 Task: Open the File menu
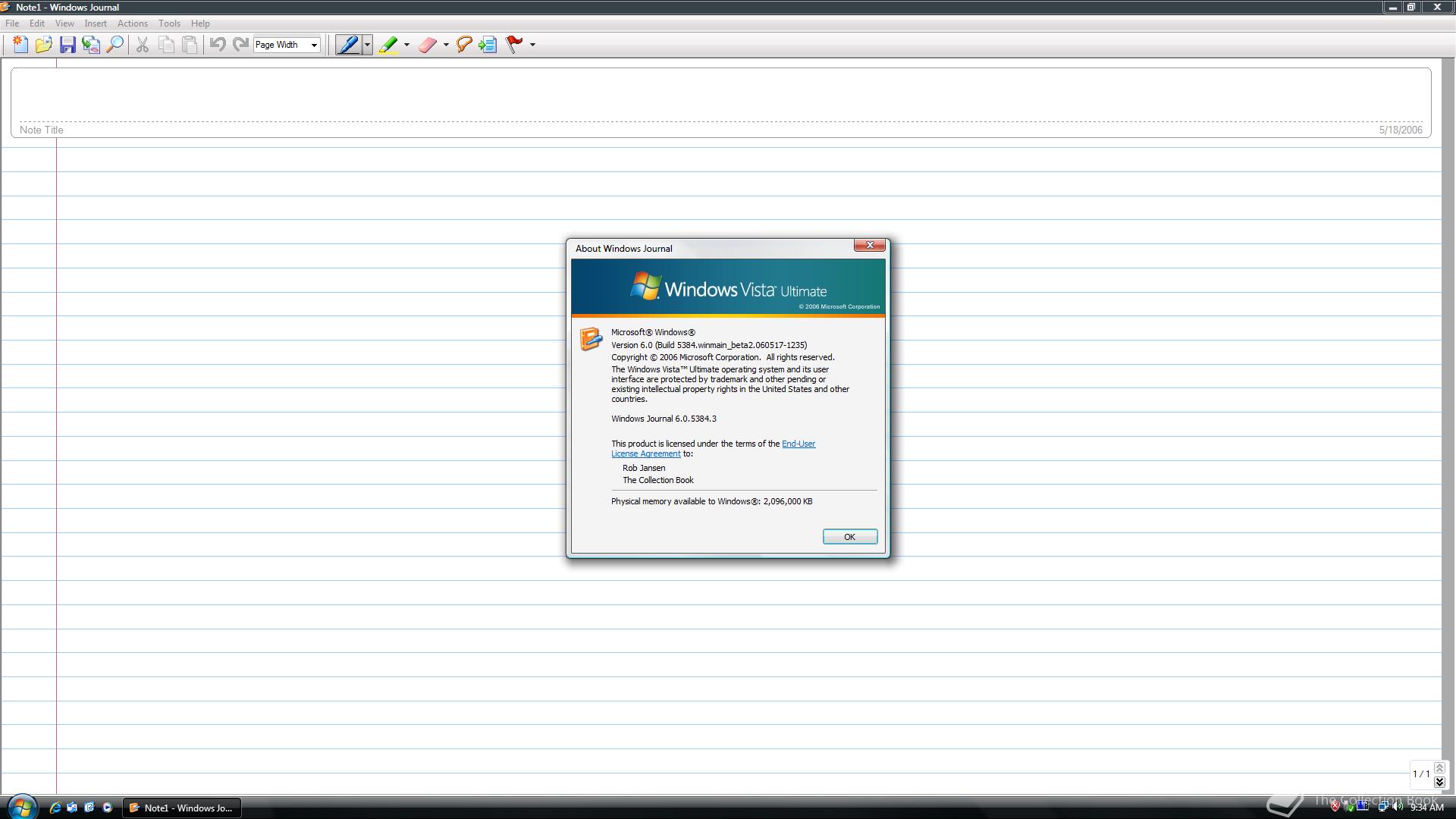[12, 24]
